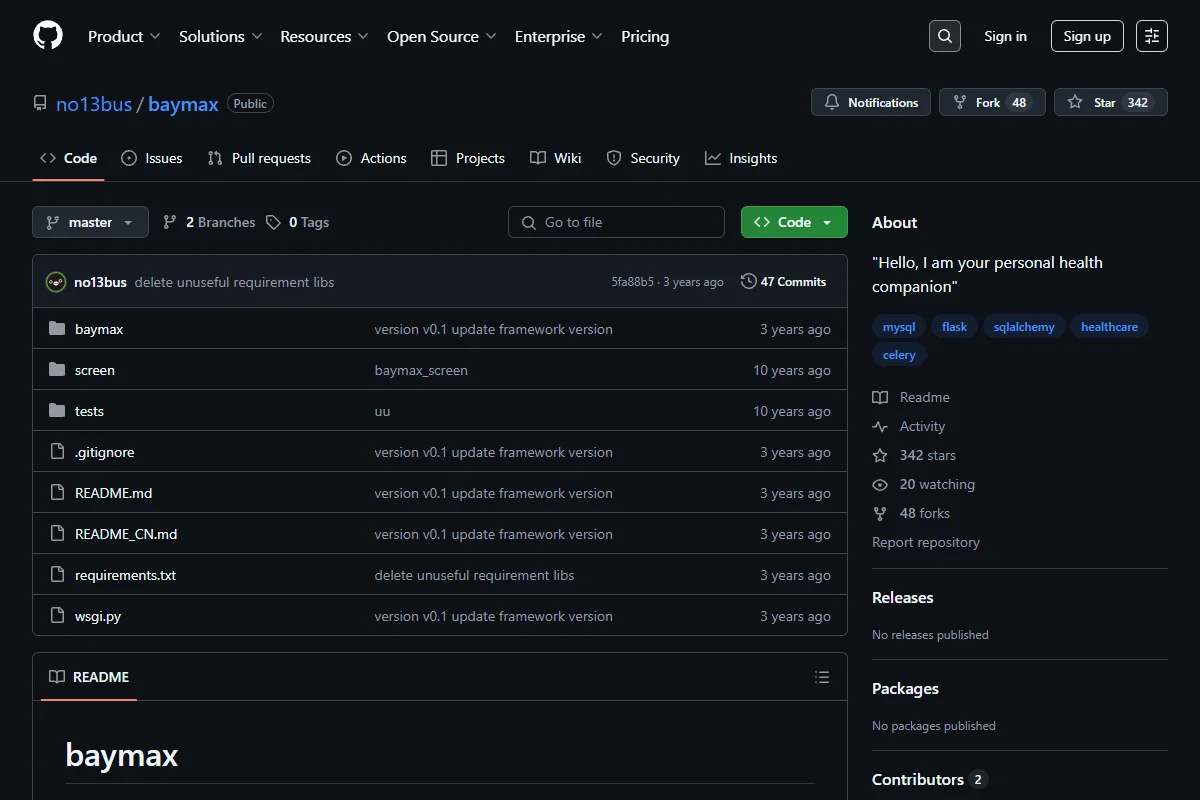Open the requirements.txt file link
Image resolution: width=1200 pixels, height=800 pixels.
pyautogui.click(x=125, y=575)
